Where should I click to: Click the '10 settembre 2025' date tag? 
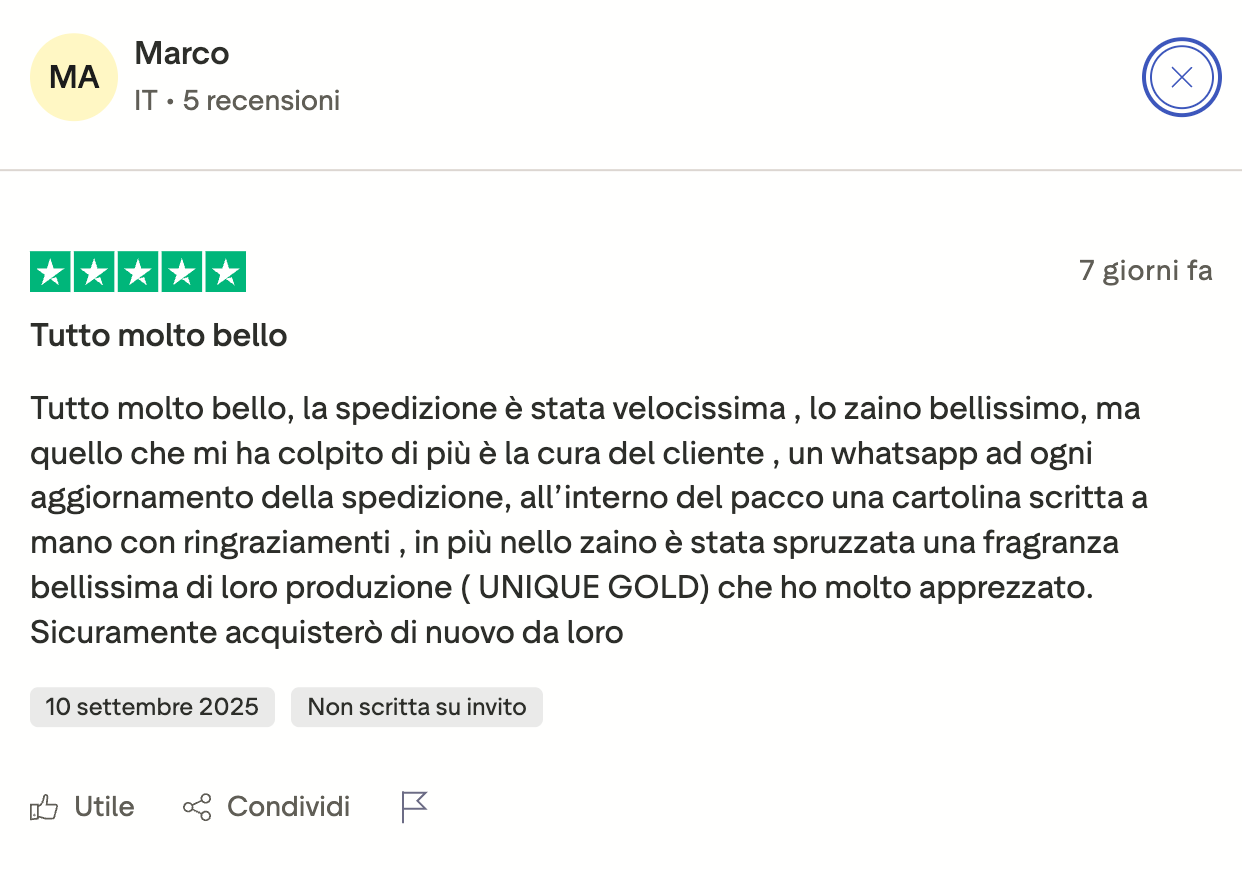tap(152, 707)
